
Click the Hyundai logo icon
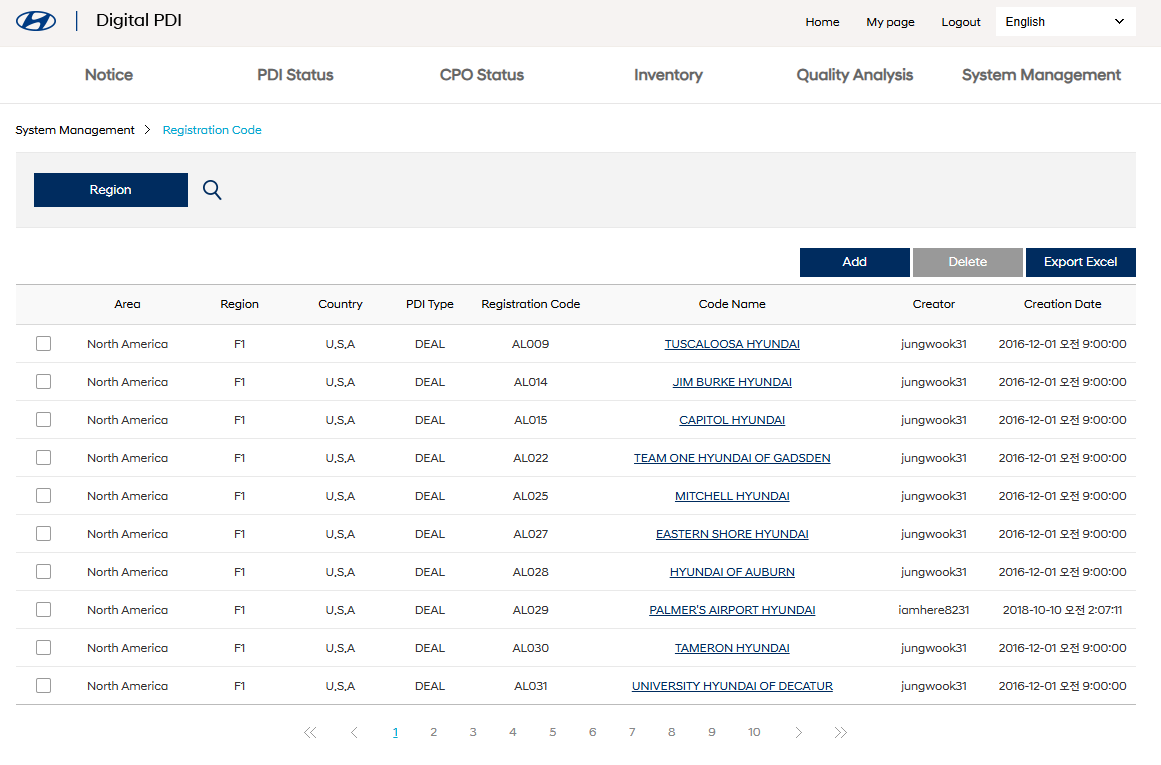coord(36,21)
